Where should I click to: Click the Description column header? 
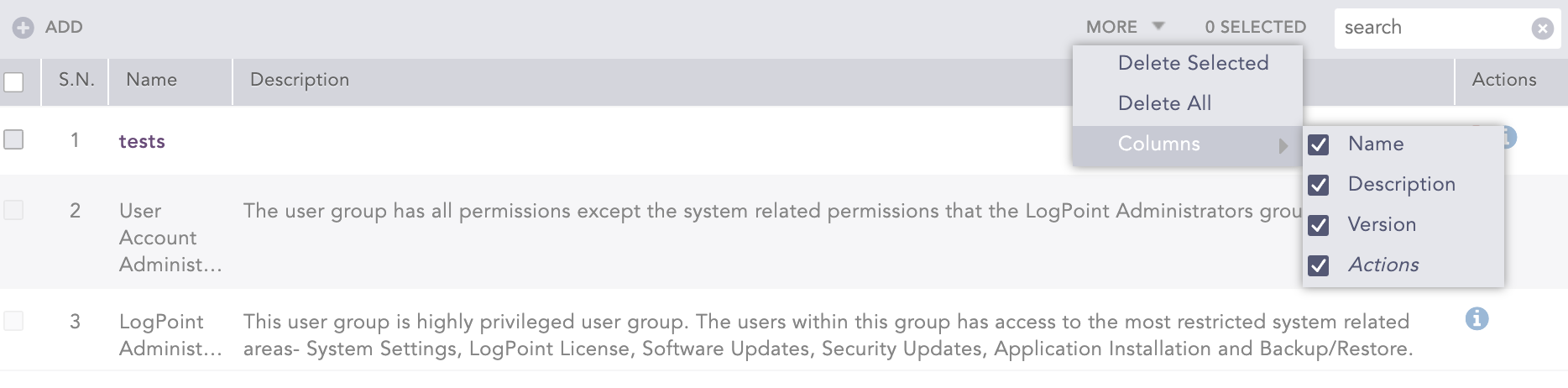pos(300,80)
